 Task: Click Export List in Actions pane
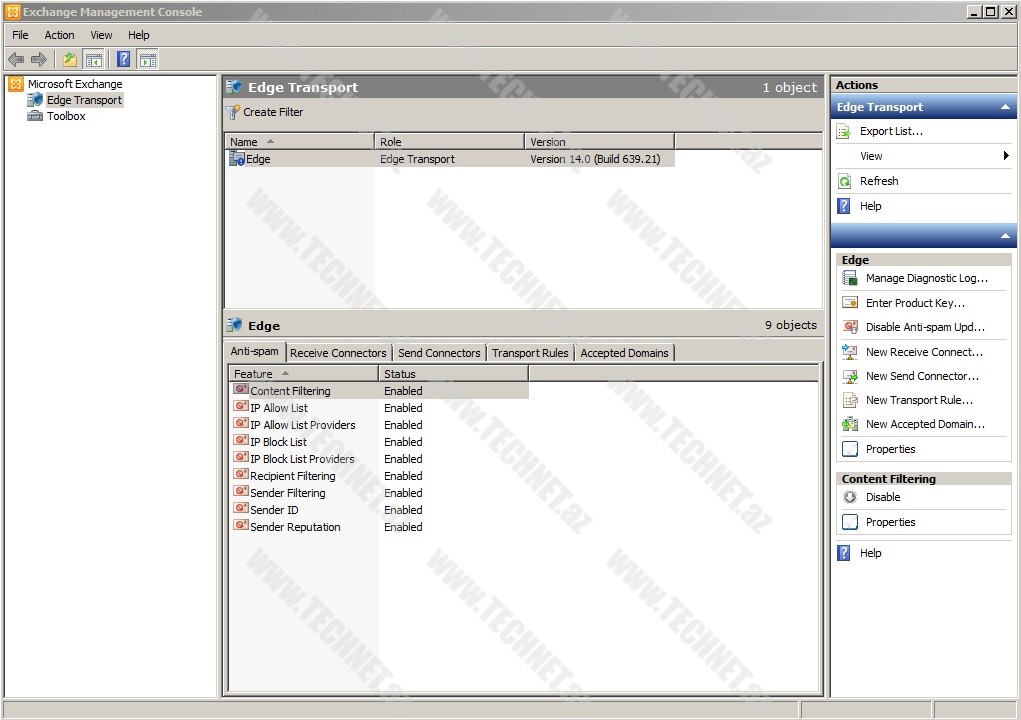tap(891, 131)
